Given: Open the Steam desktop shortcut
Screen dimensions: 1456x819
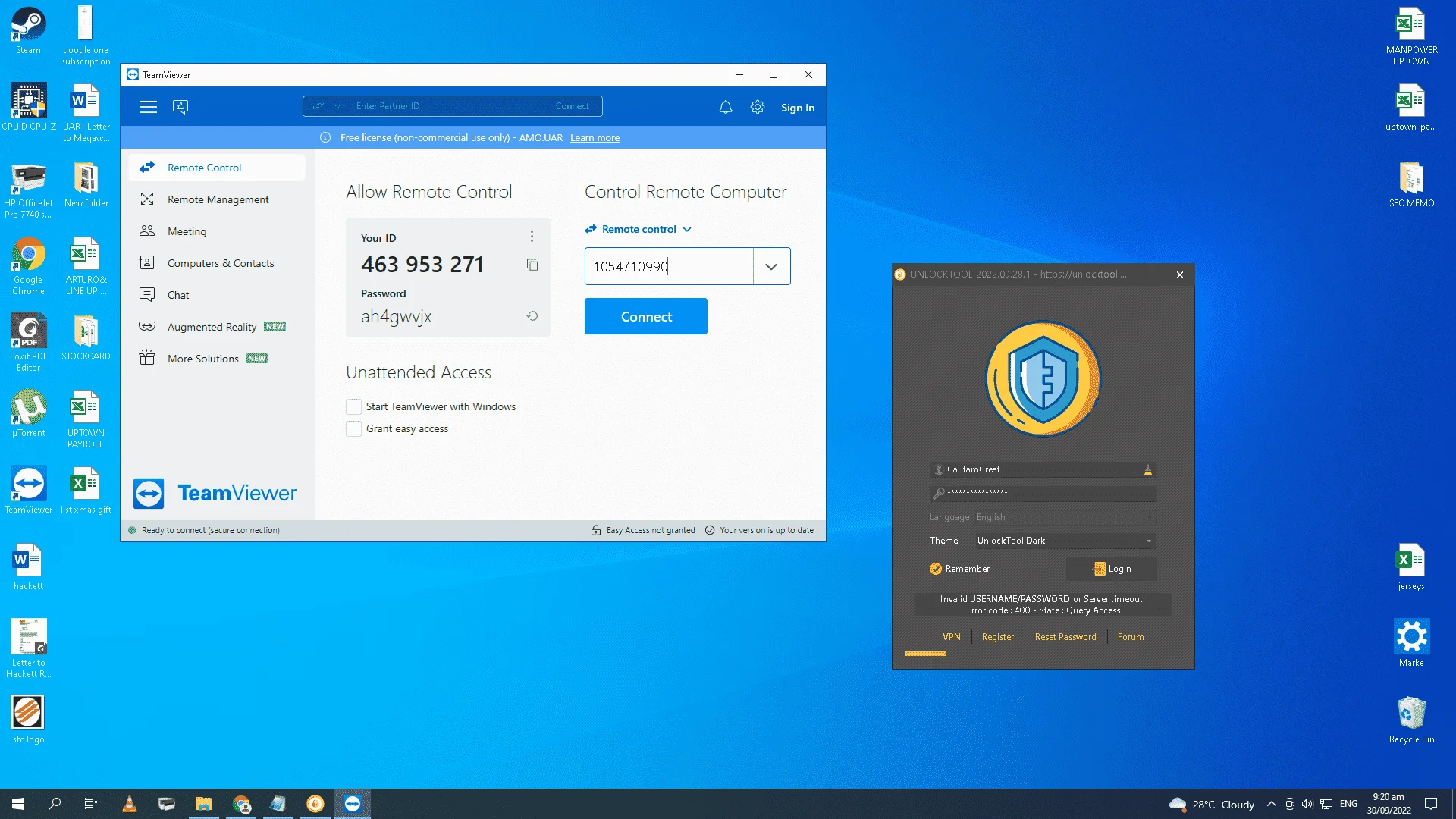Looking at the screenshot, I should click(x=28, y=31).
